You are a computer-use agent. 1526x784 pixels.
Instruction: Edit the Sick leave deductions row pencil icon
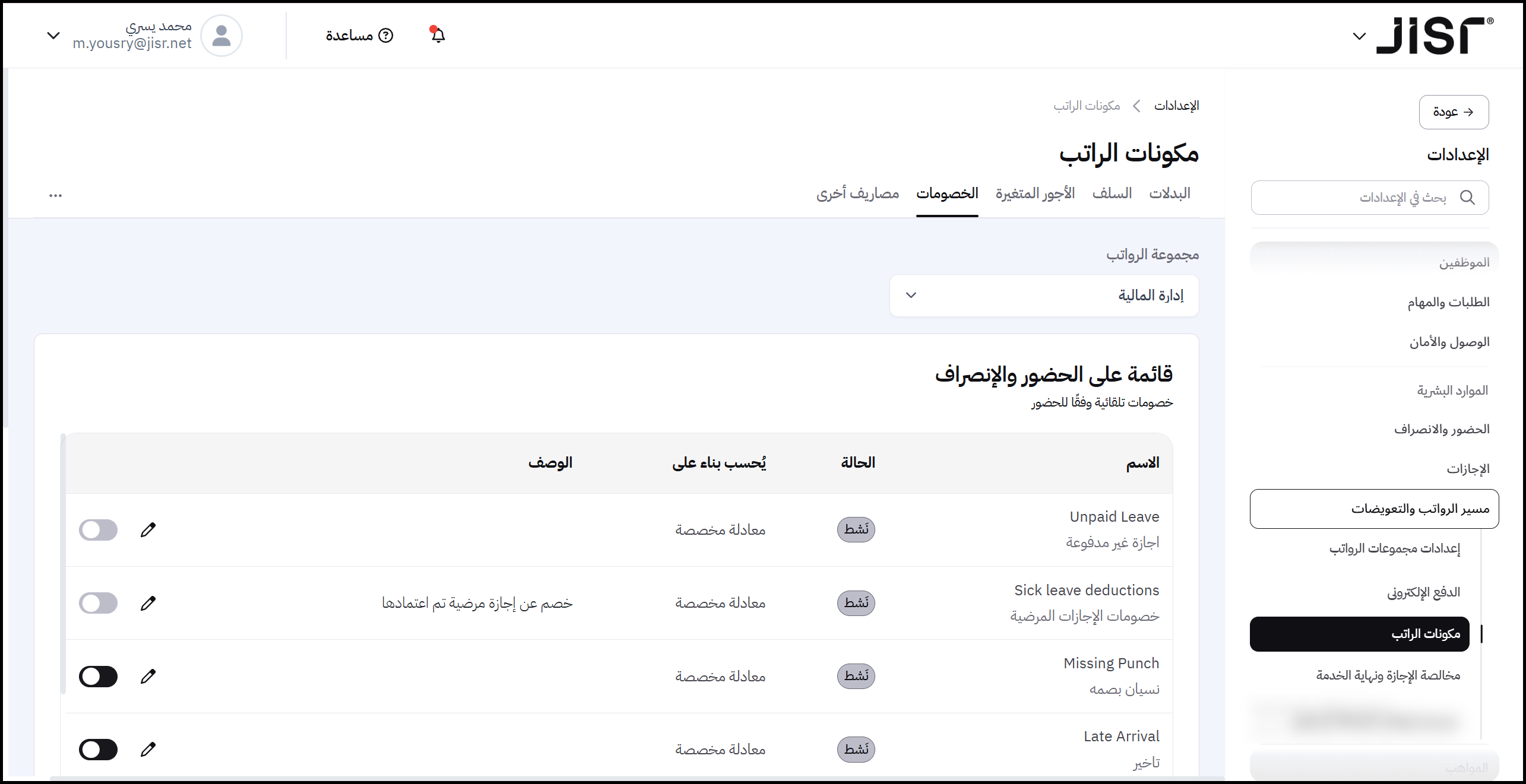tap(148, 603)
